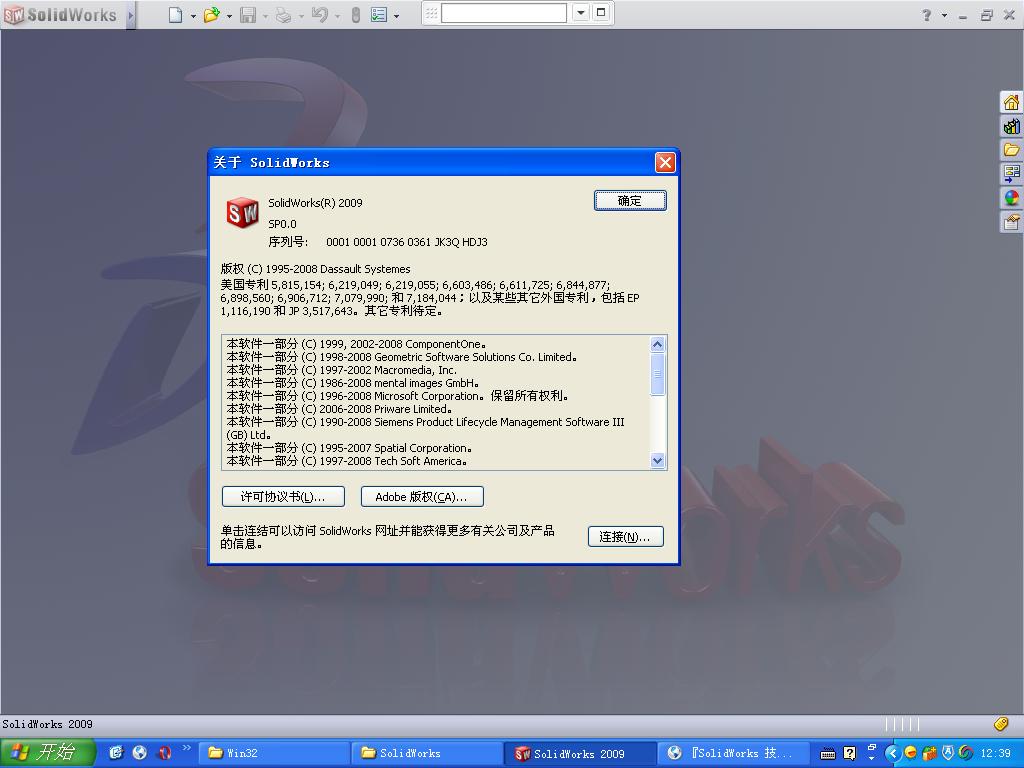This screenshot has height=768, width=1024.
Task: Click the Microsoft Corporation line in the credits list
Action: click(x=398, y=396)
